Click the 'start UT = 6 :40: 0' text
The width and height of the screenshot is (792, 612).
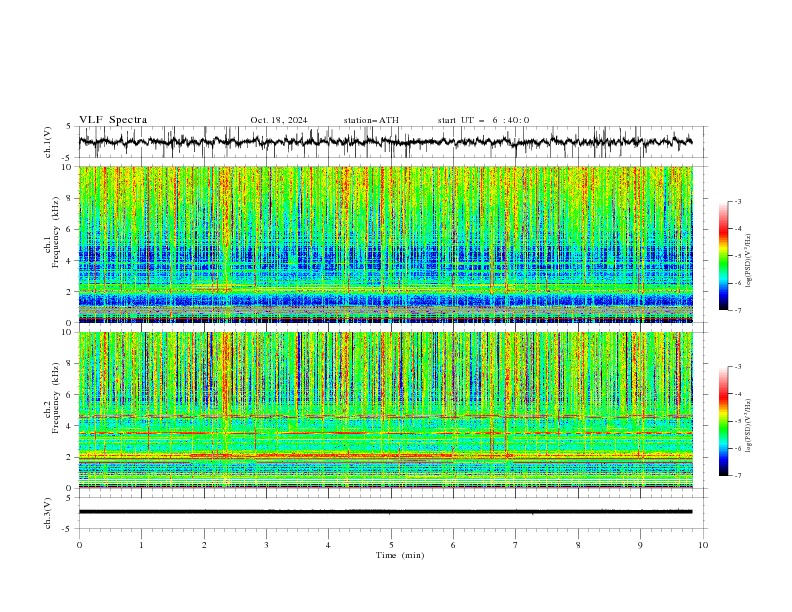[483, 120]
